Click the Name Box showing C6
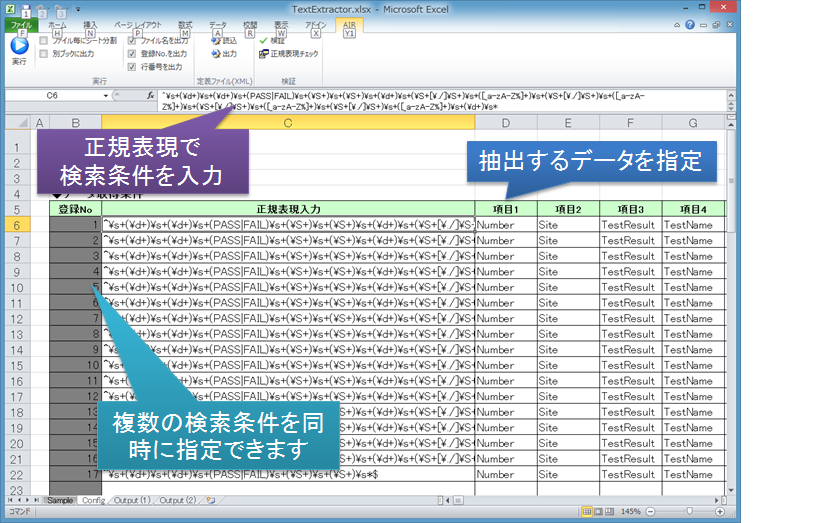Viewport: 819px width, 523px height. click(x=52, y=96)
